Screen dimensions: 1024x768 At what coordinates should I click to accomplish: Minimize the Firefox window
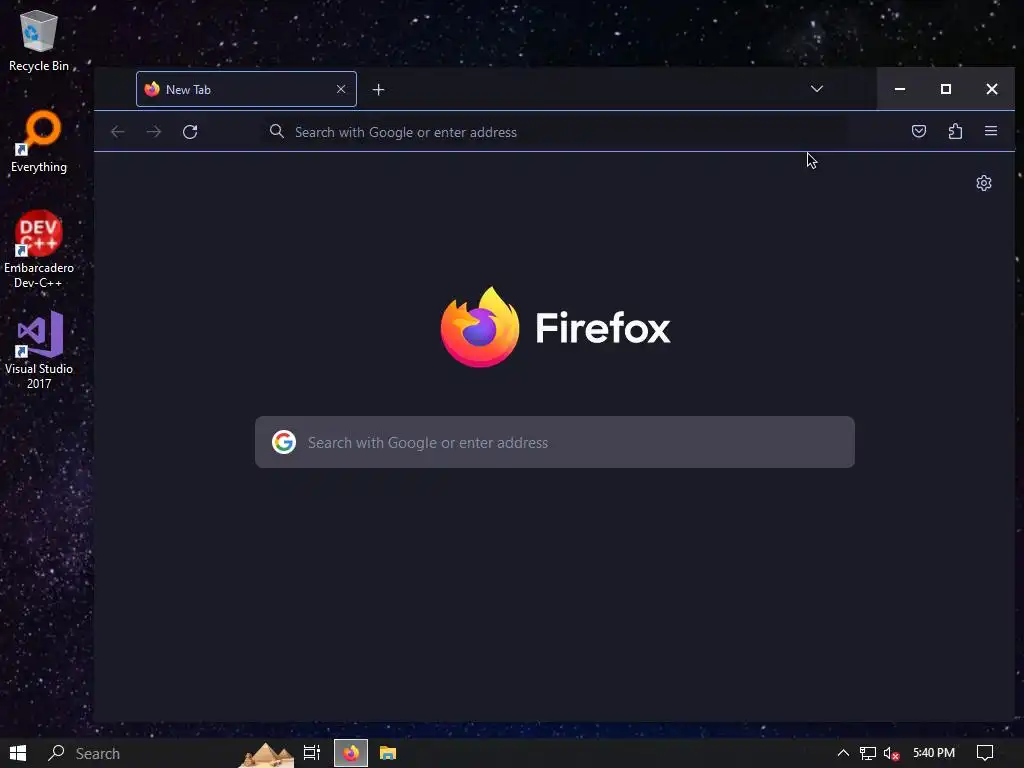(x=900, y=89)
